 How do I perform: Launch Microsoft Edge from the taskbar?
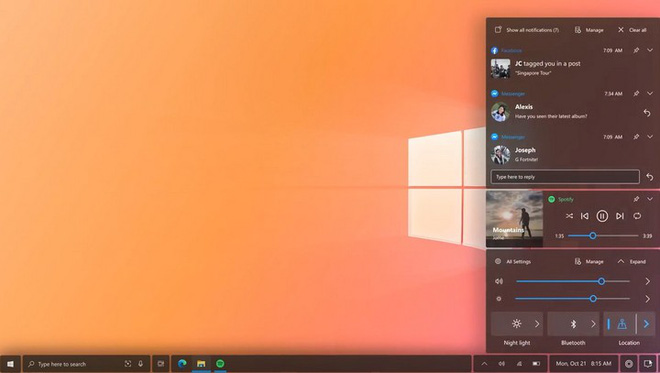click(x=182, y=364)
